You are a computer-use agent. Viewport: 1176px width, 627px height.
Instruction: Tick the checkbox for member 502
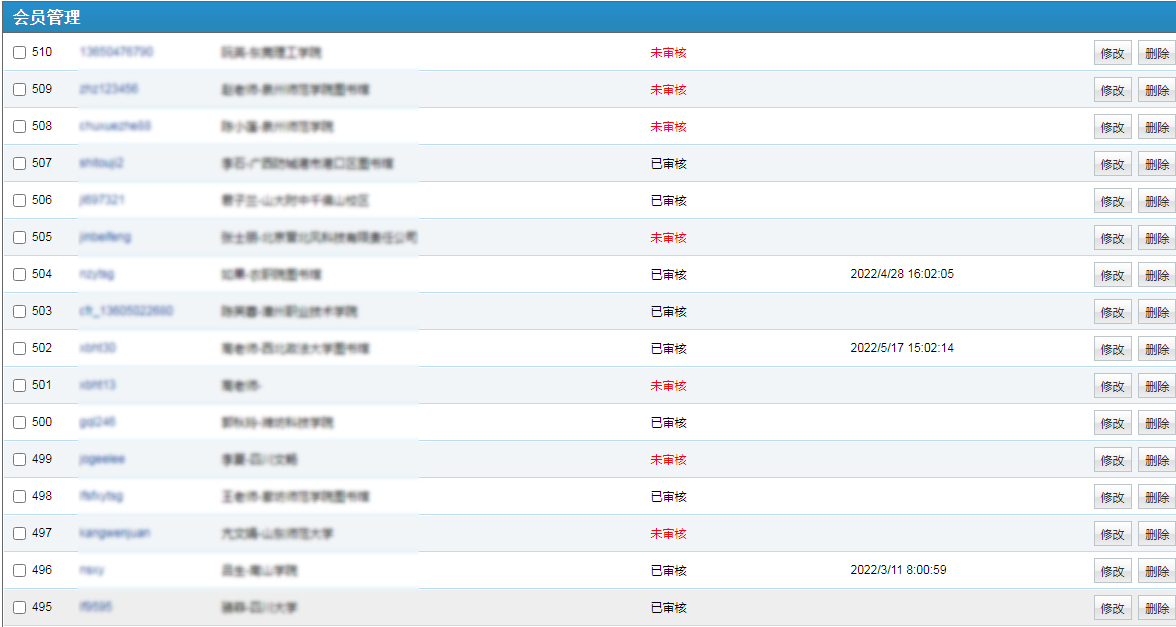click(20, 349)
